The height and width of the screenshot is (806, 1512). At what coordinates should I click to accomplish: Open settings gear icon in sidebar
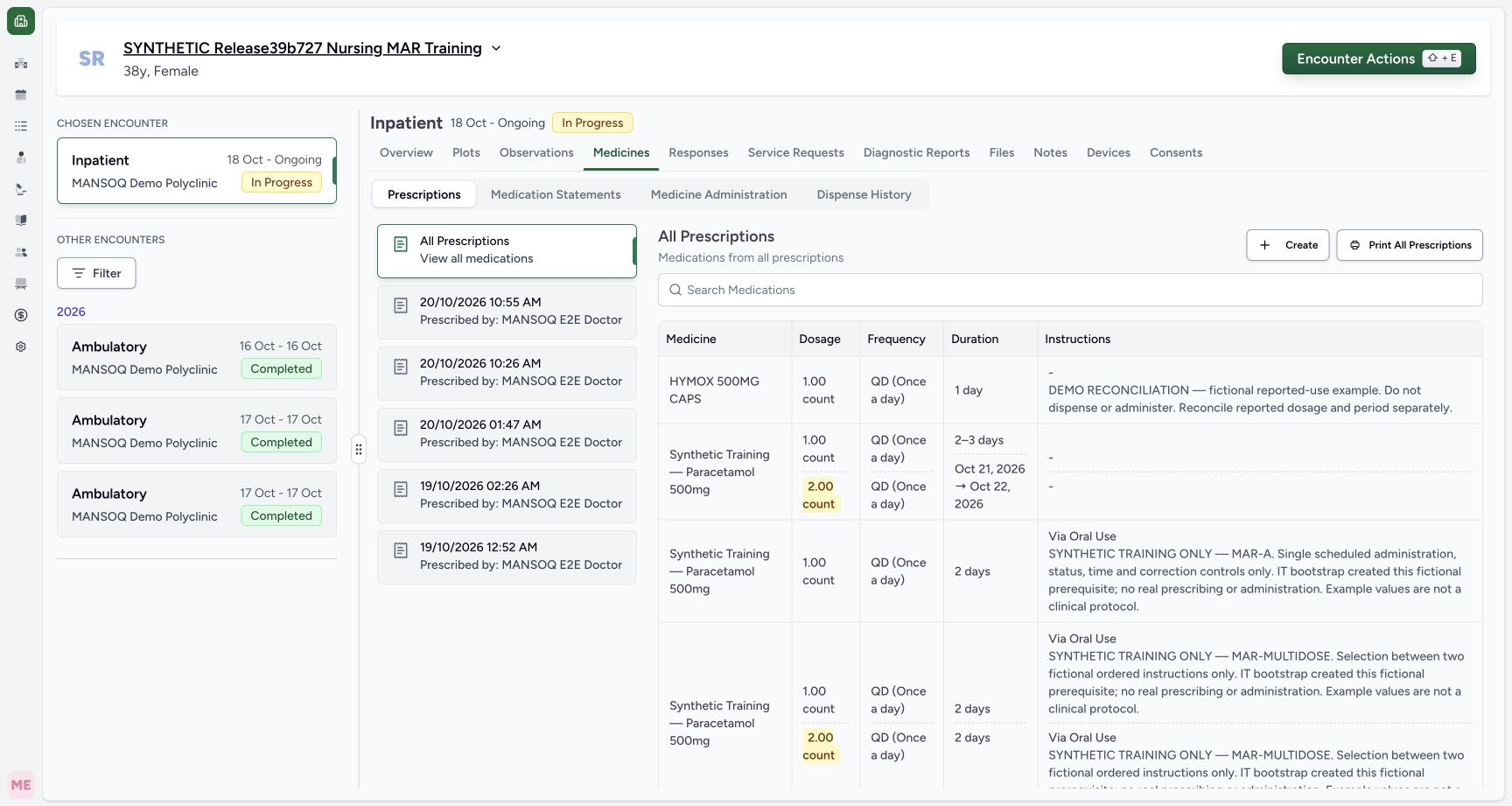tap(21, 347)
